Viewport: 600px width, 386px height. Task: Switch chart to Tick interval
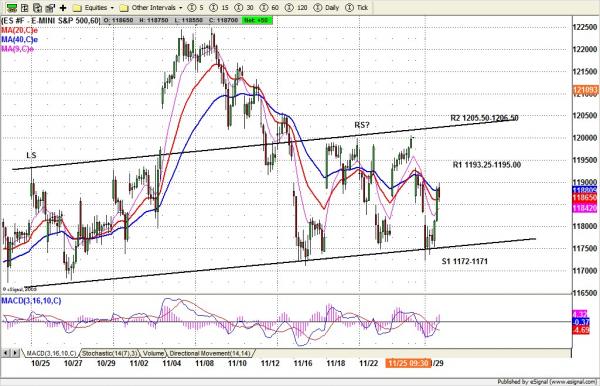tap(357, 7)
